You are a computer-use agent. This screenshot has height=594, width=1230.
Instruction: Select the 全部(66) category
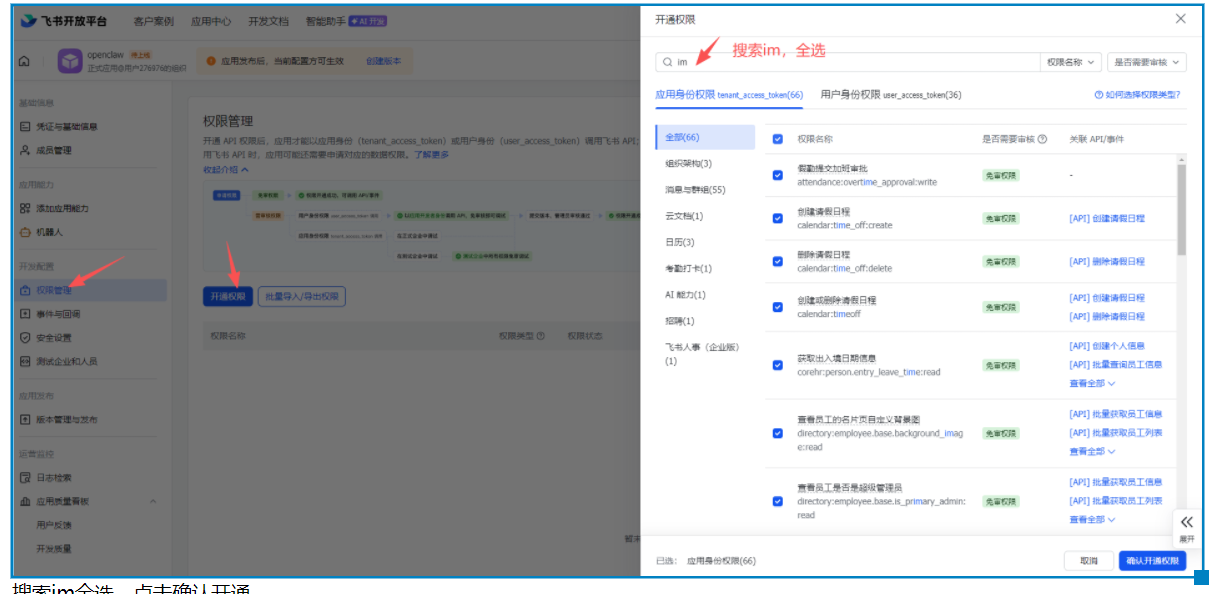705,137
